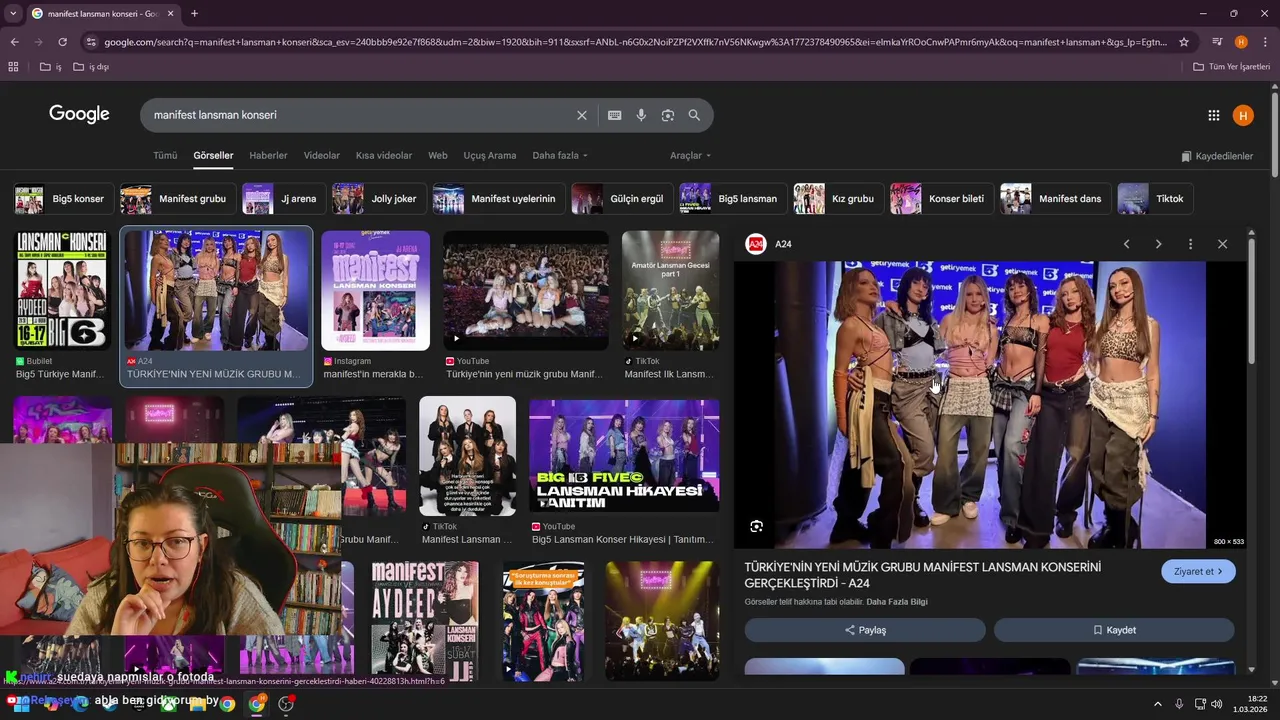
Task: Open the Google account avatar menu
Action: [1243, 115]
